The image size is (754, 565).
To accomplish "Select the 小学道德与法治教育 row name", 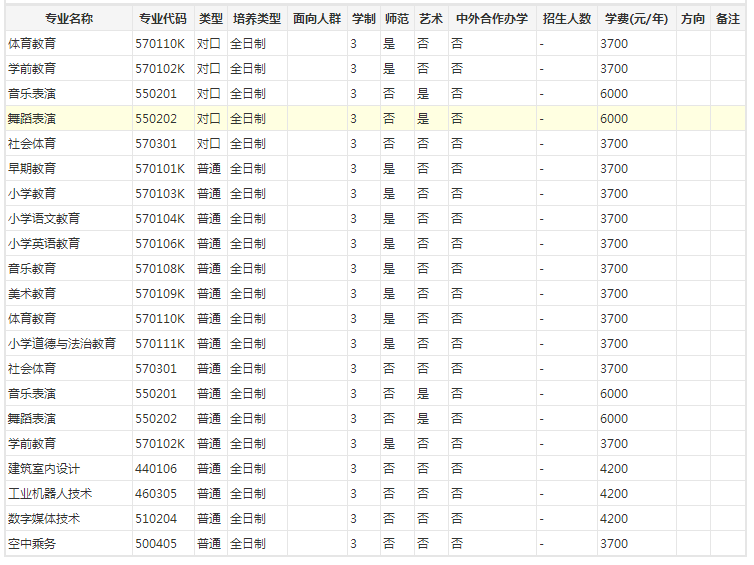I will (62, 344).
